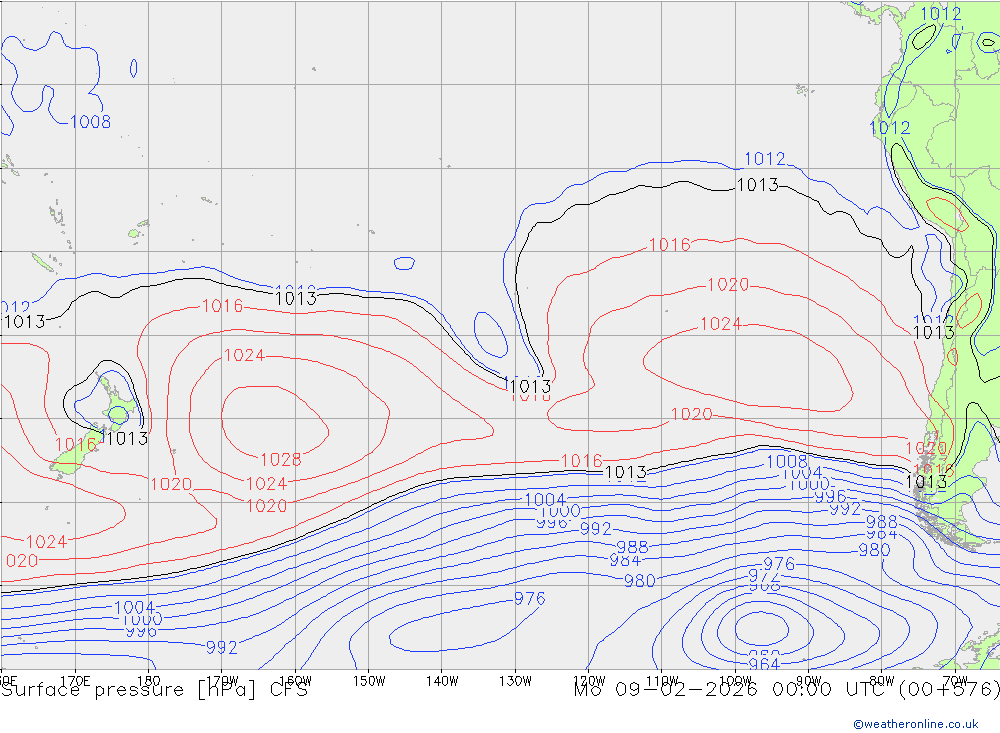Click the 120W longitude axis label
This screenshot has height=733, width=1000.
589,681
